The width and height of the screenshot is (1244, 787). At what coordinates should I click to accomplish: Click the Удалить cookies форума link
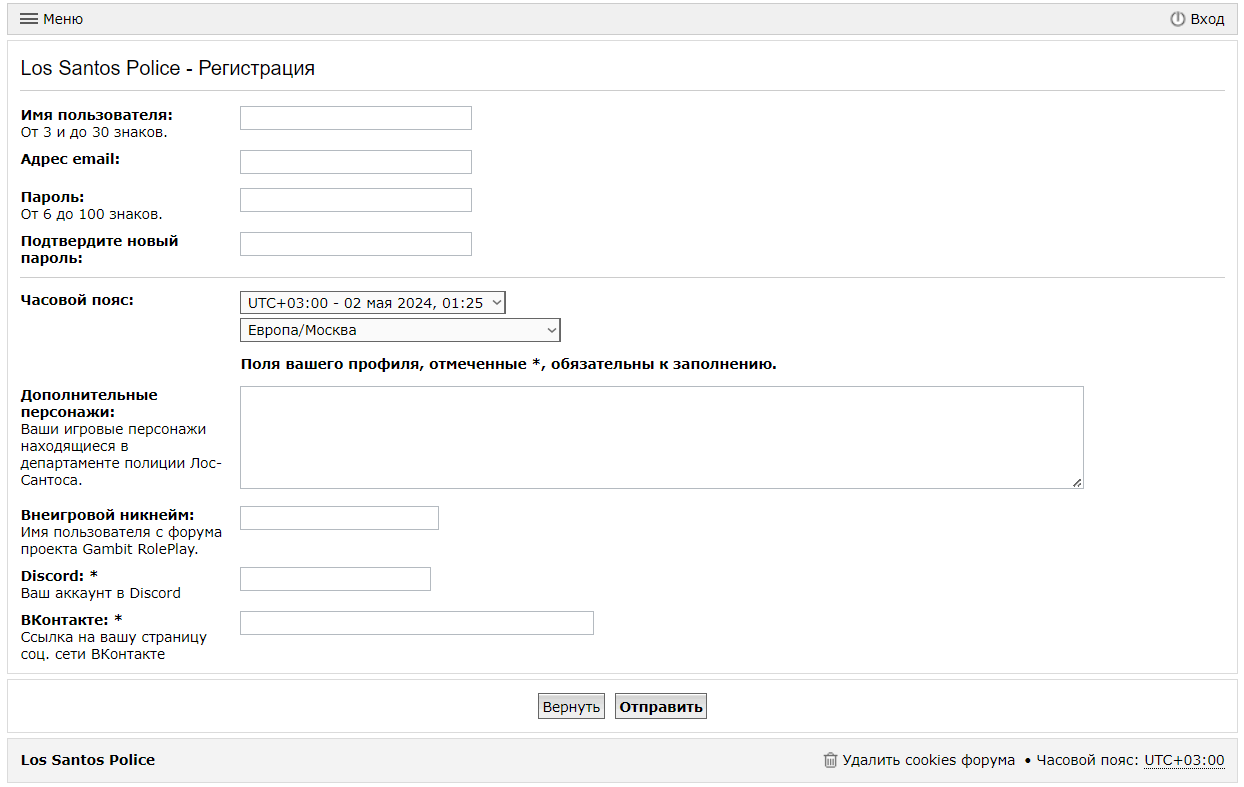(x=928, y=760)
